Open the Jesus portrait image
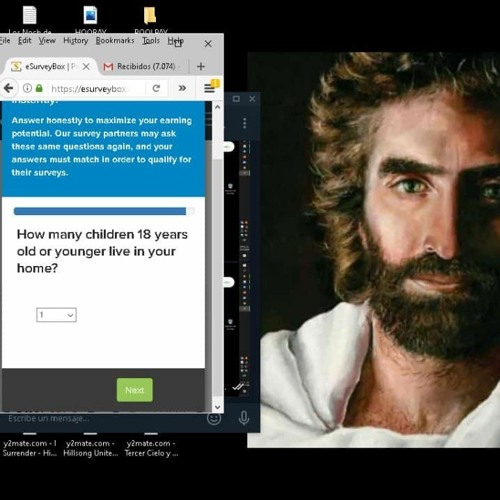The image size is (500, 500). (373, 249)
